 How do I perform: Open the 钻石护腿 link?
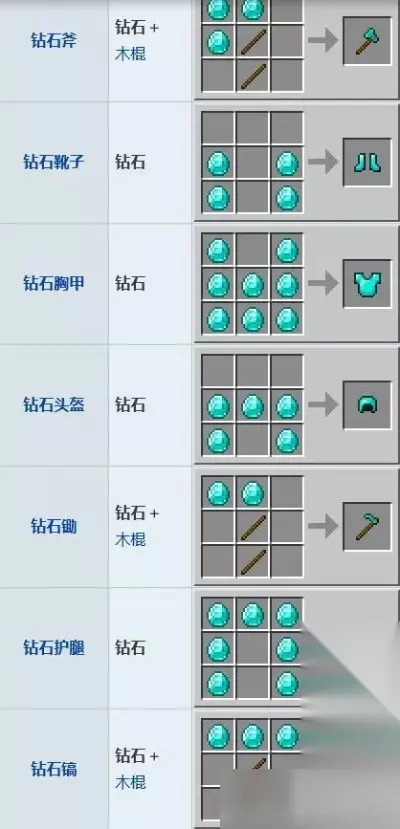[x=53, y=647]
